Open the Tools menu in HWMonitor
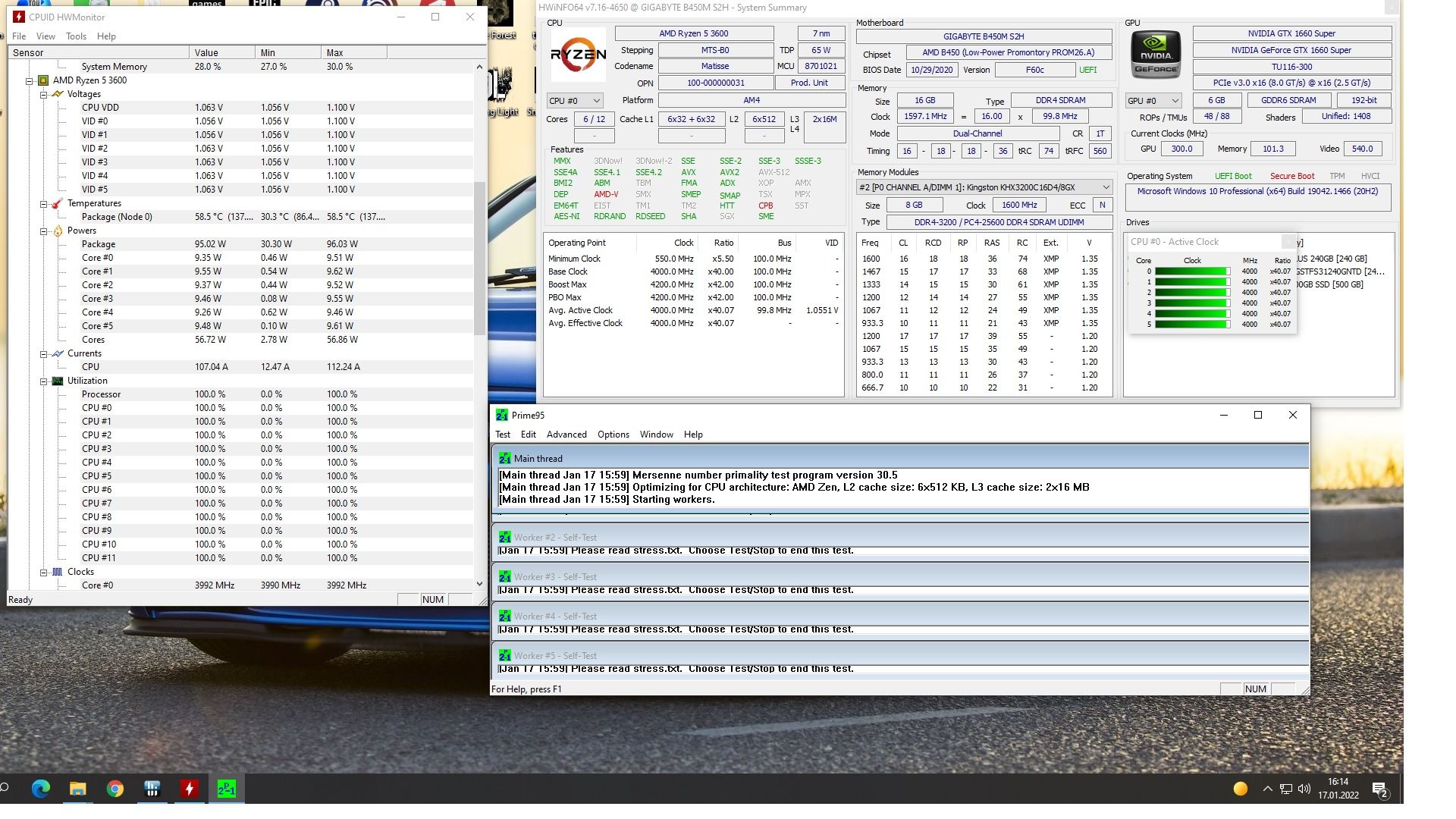The width and height of the screenshot is (1456, 819). pos(76,36)
